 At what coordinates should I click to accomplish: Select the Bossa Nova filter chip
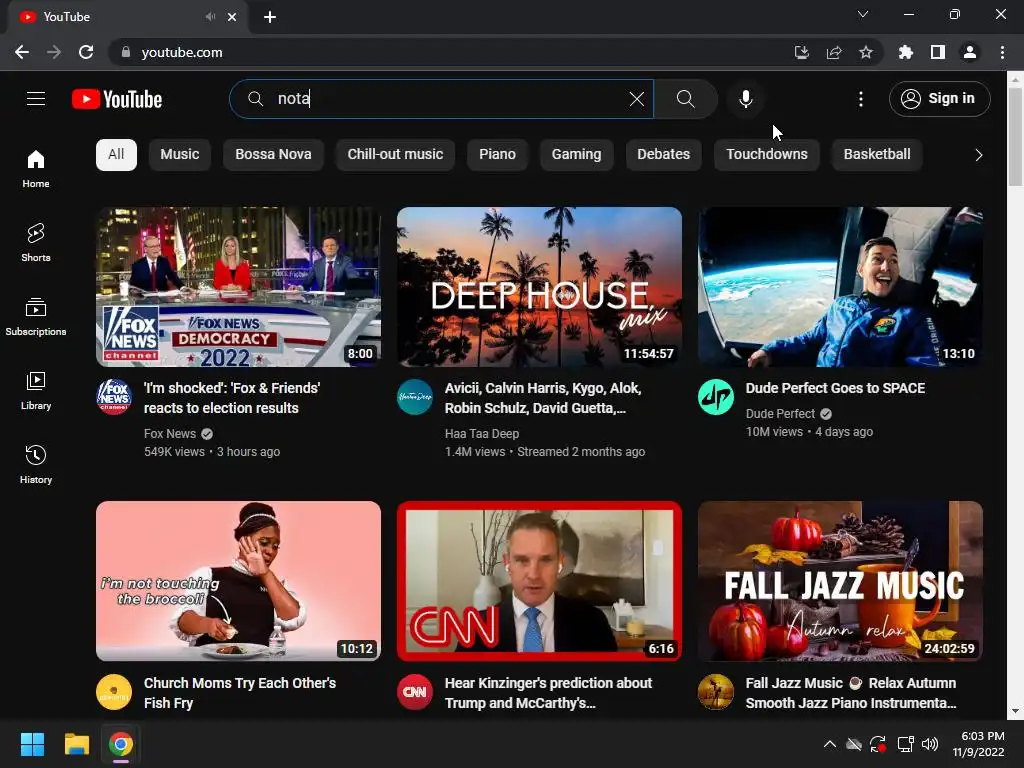pos(273,155)
